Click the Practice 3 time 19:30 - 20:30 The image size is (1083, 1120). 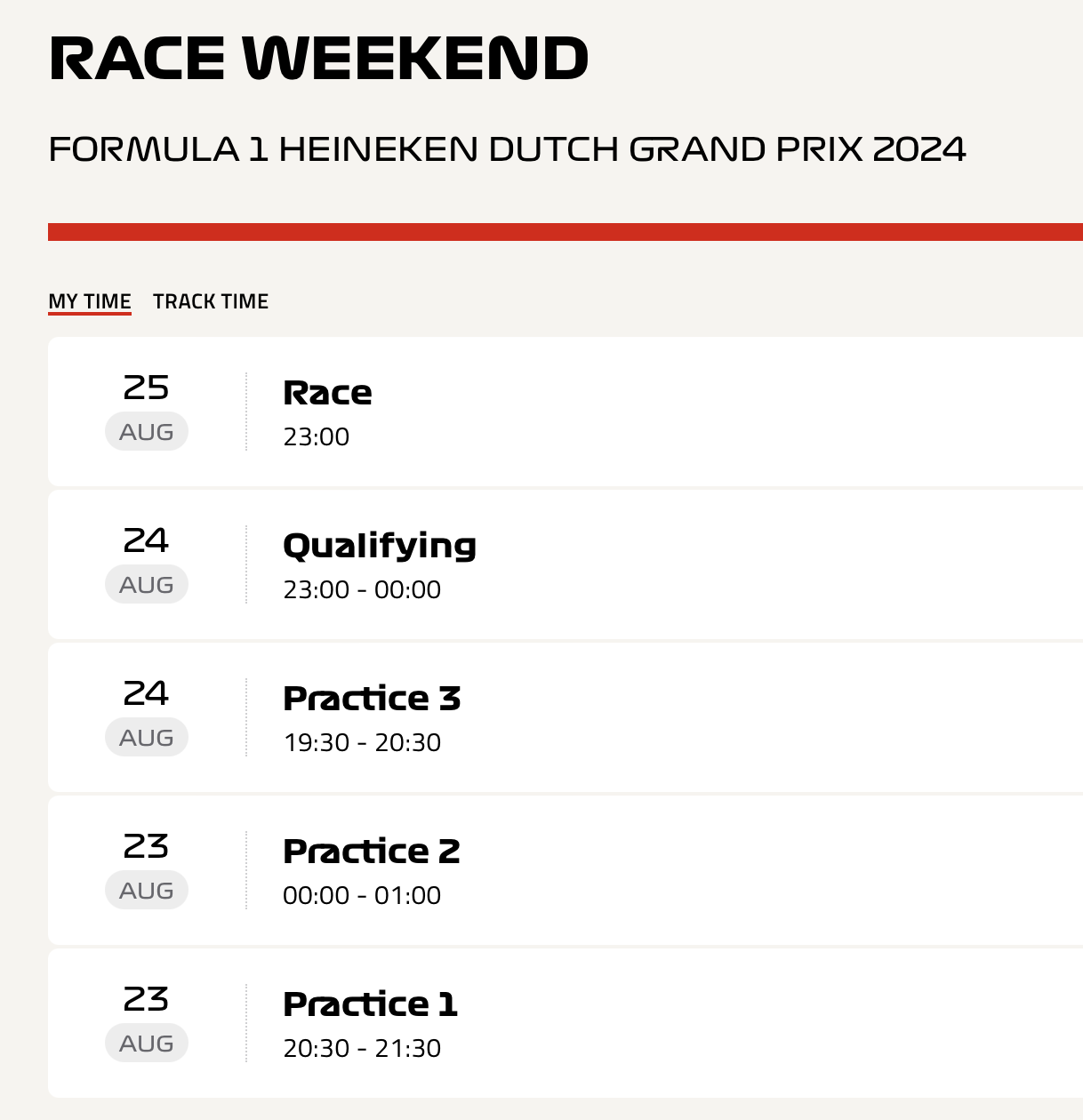[x=362, y=742]
